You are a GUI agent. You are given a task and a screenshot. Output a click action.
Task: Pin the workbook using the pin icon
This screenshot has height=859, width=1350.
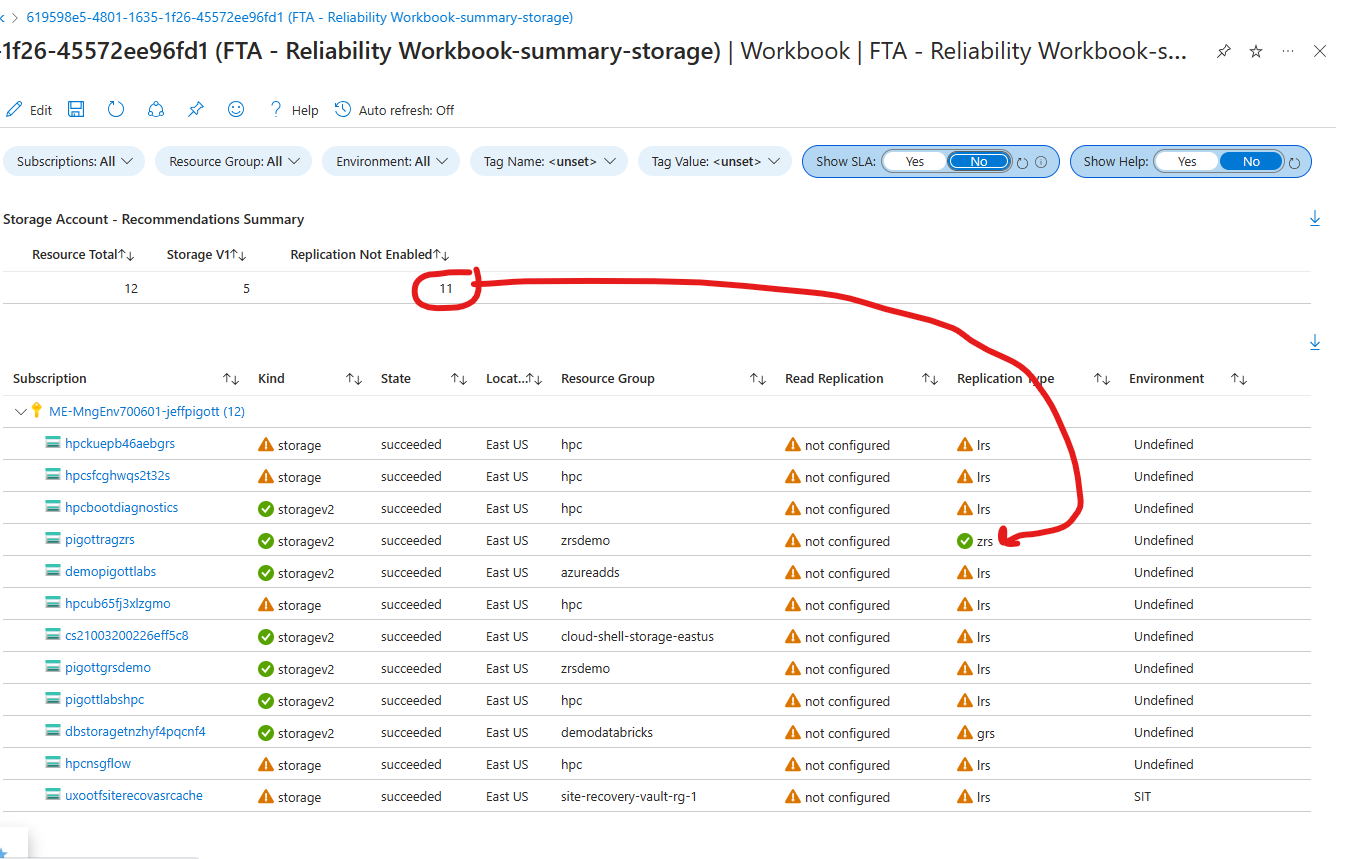click(x=195, y=109)
